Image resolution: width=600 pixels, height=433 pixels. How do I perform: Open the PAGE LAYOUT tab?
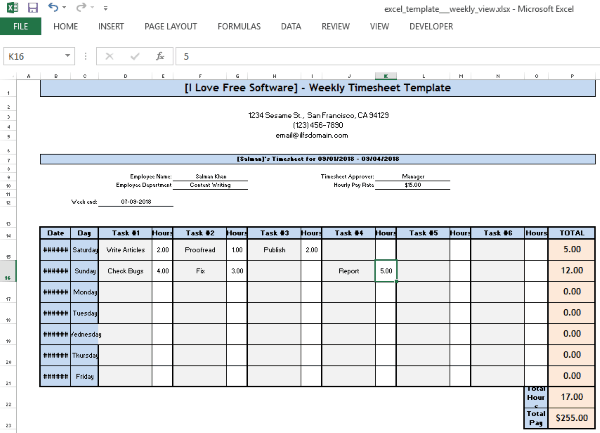tap(171, 26)
